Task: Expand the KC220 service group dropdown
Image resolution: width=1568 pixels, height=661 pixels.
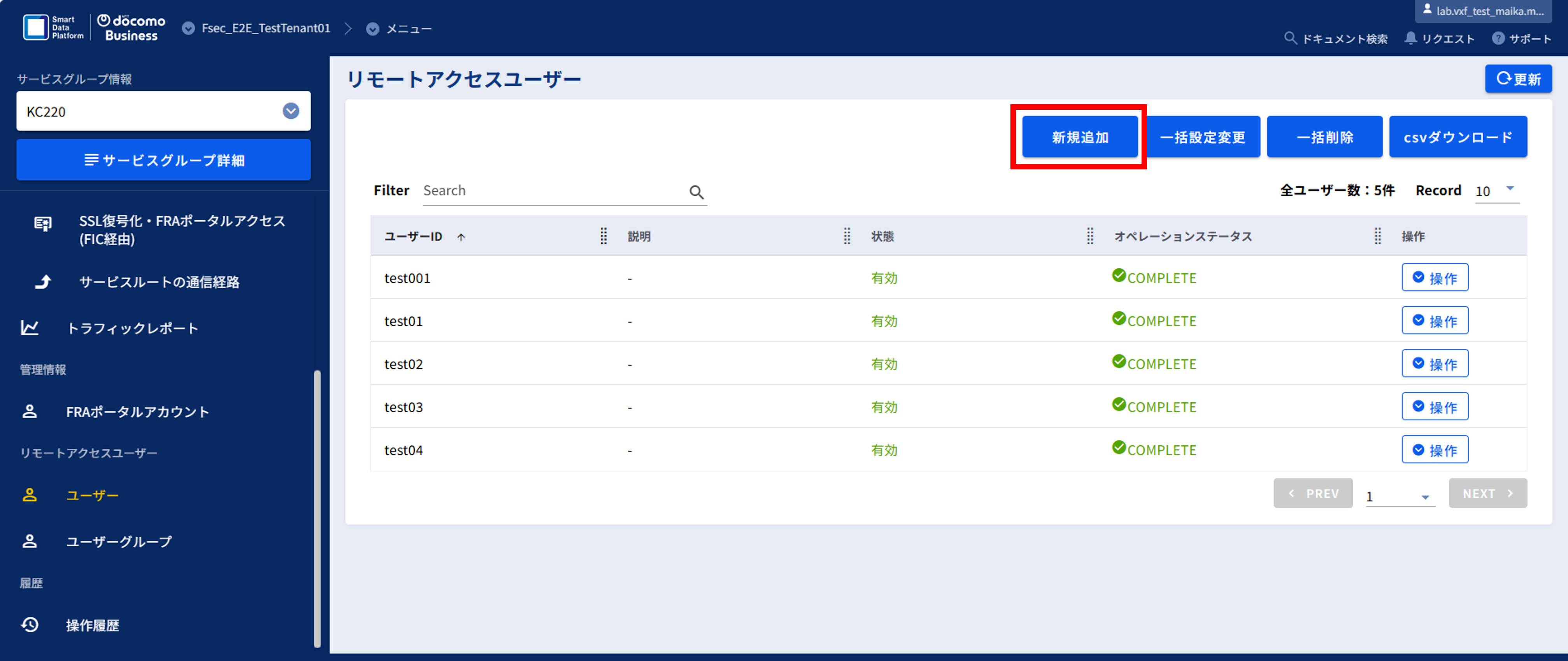Action: click(291, 111)
